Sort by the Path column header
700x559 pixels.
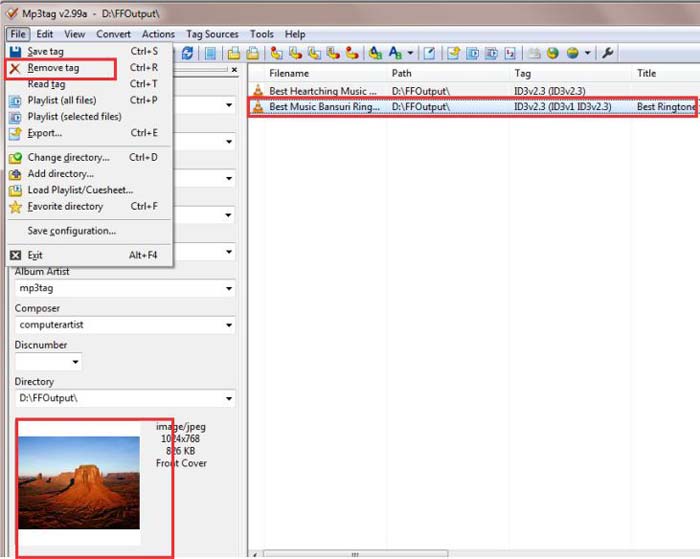point(448,73)
